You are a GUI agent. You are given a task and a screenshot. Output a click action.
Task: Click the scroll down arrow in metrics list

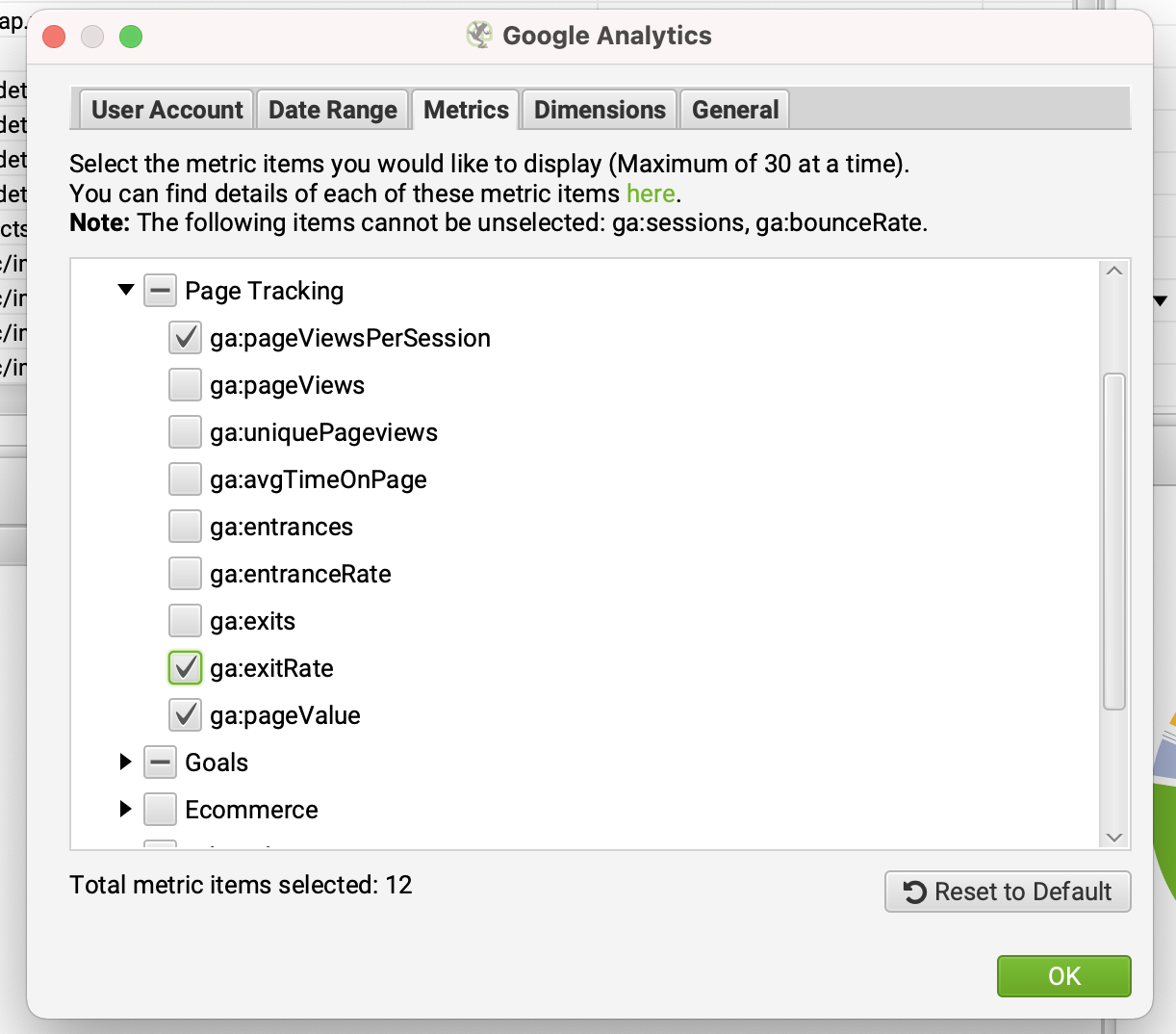1114,838
